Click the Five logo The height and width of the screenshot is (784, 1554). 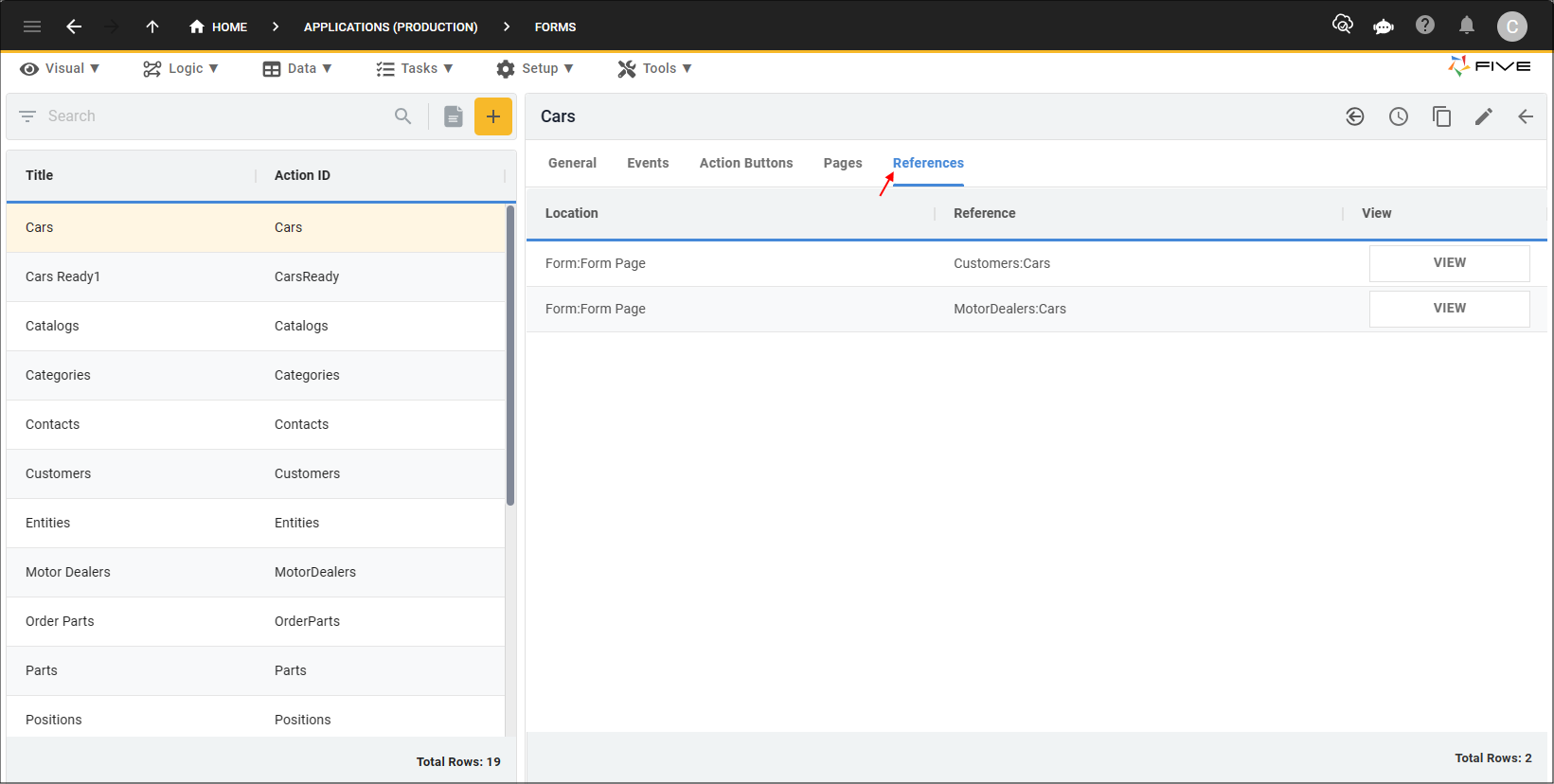(1490, 66)
